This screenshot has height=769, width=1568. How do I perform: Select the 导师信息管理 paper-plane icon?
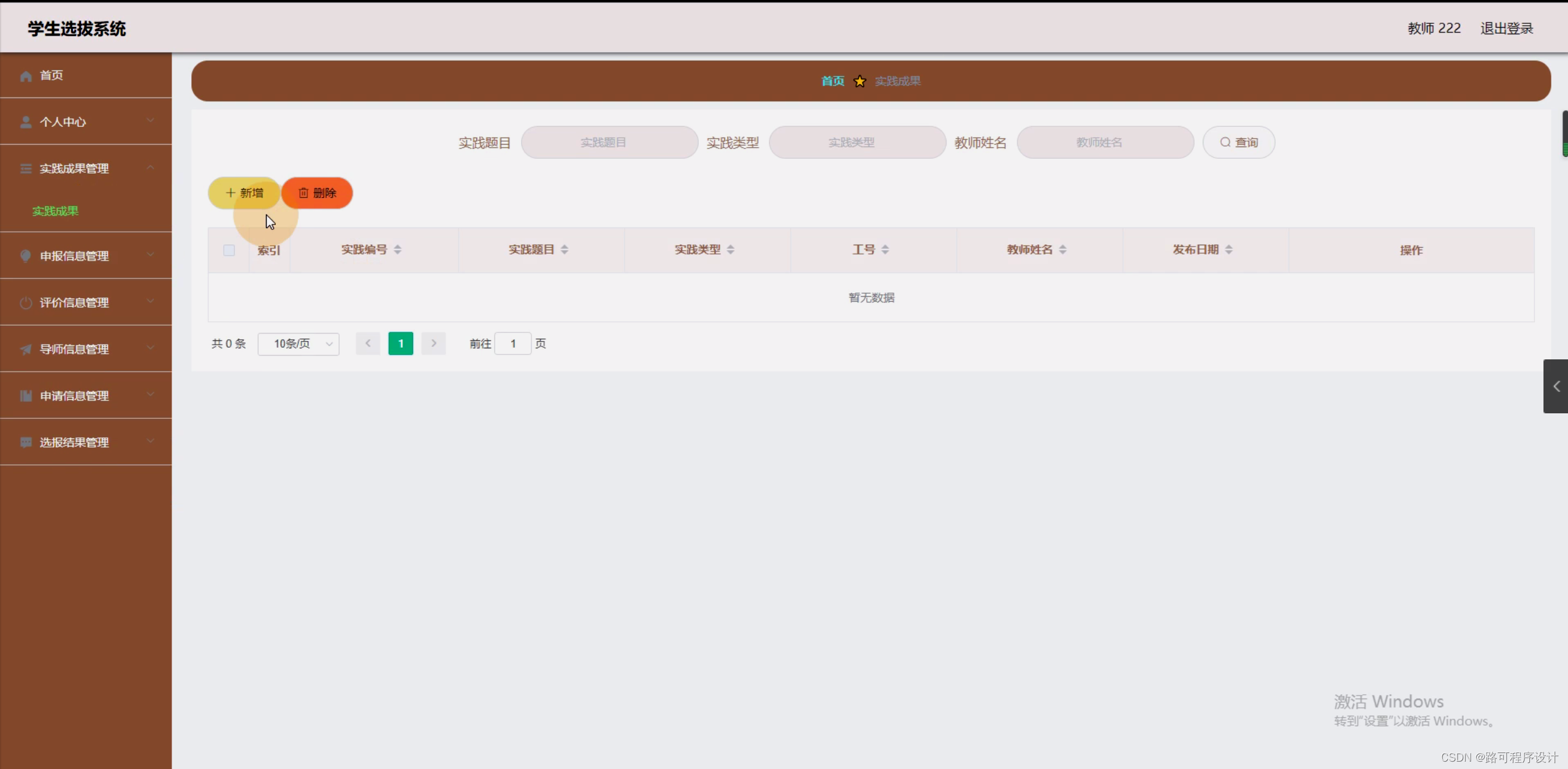25,349
